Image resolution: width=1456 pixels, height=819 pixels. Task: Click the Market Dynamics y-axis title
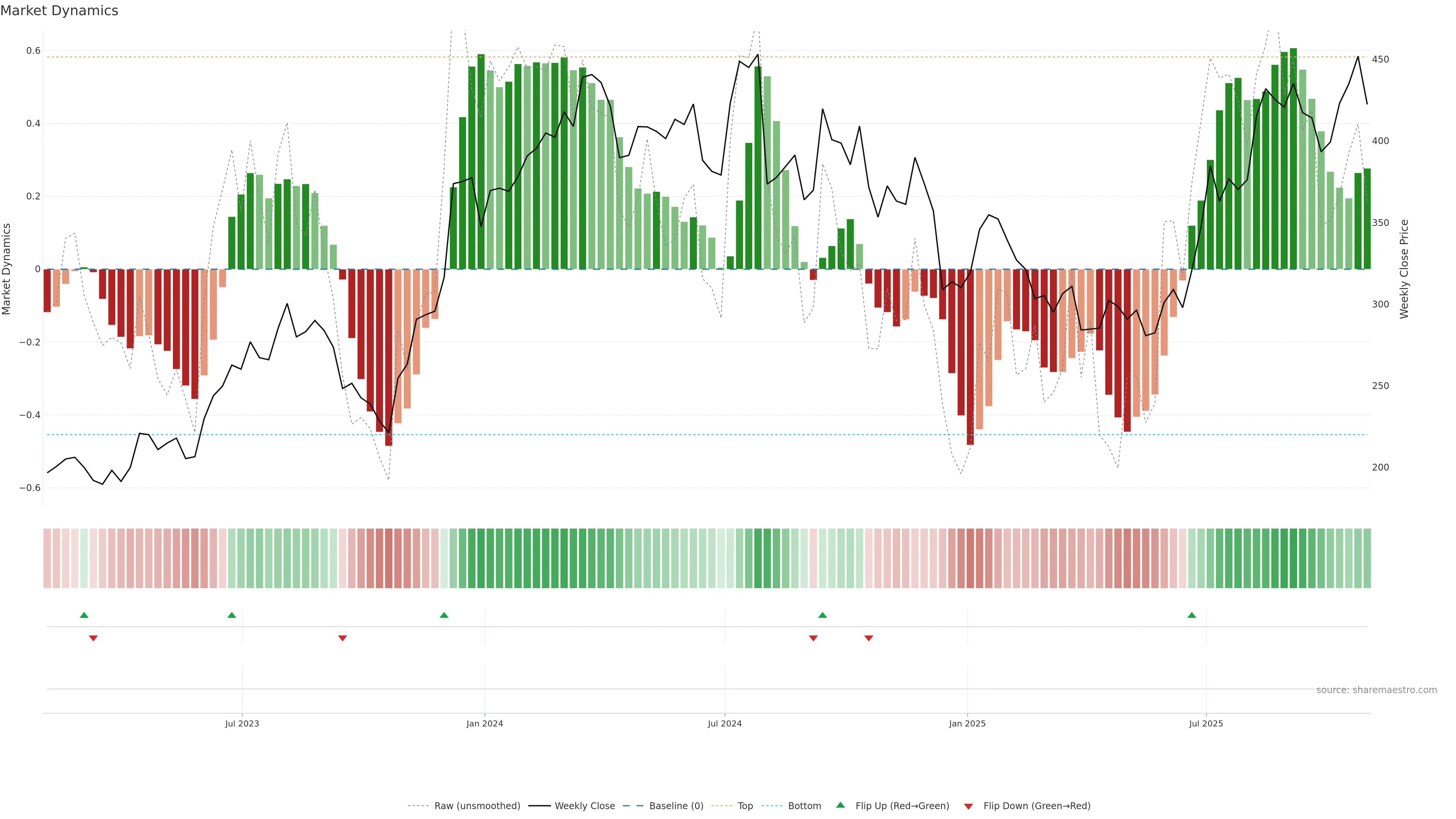click(x=7, y=269)
